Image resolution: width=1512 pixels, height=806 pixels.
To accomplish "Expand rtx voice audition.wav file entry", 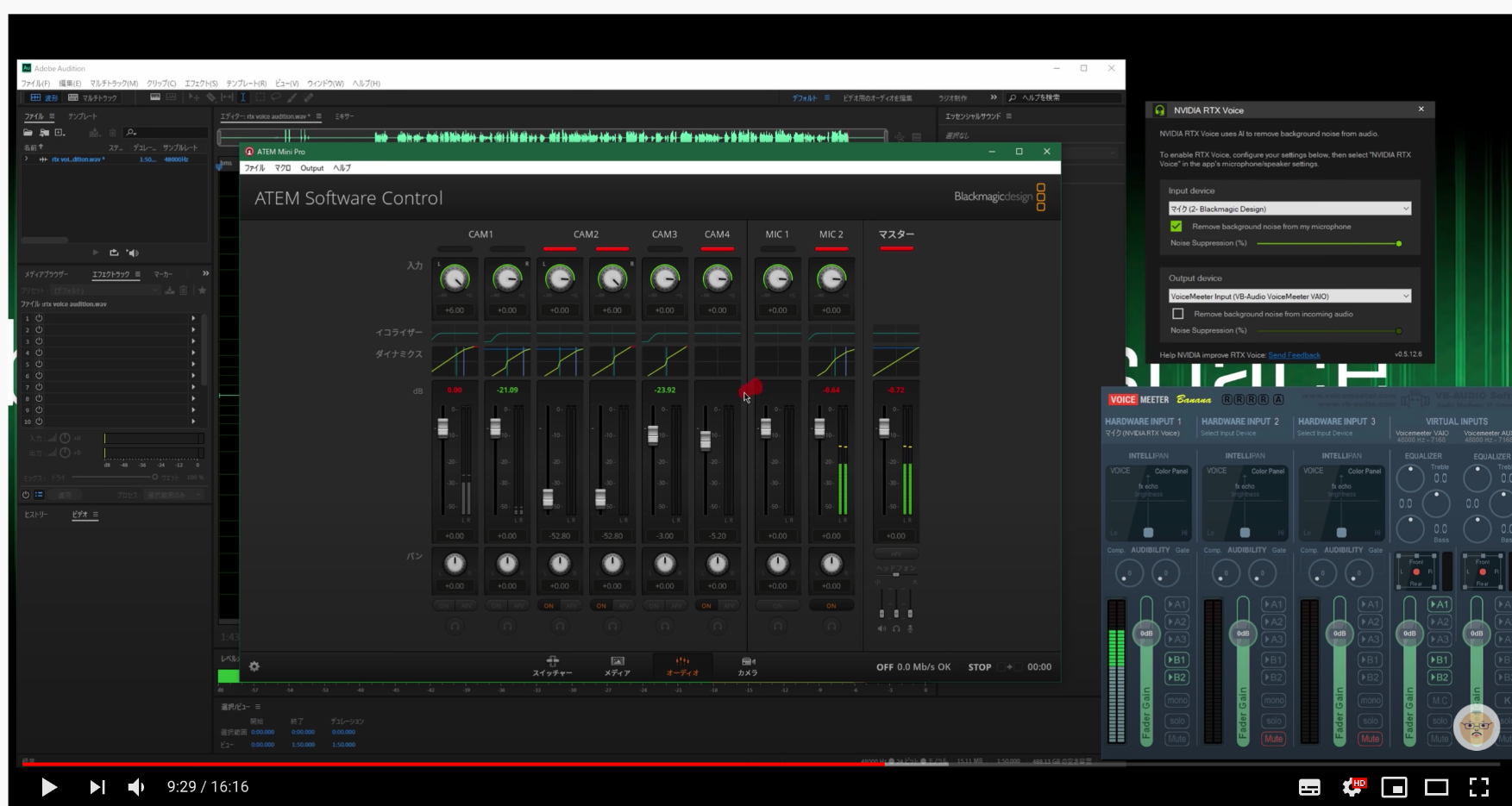I will point(26,159).
